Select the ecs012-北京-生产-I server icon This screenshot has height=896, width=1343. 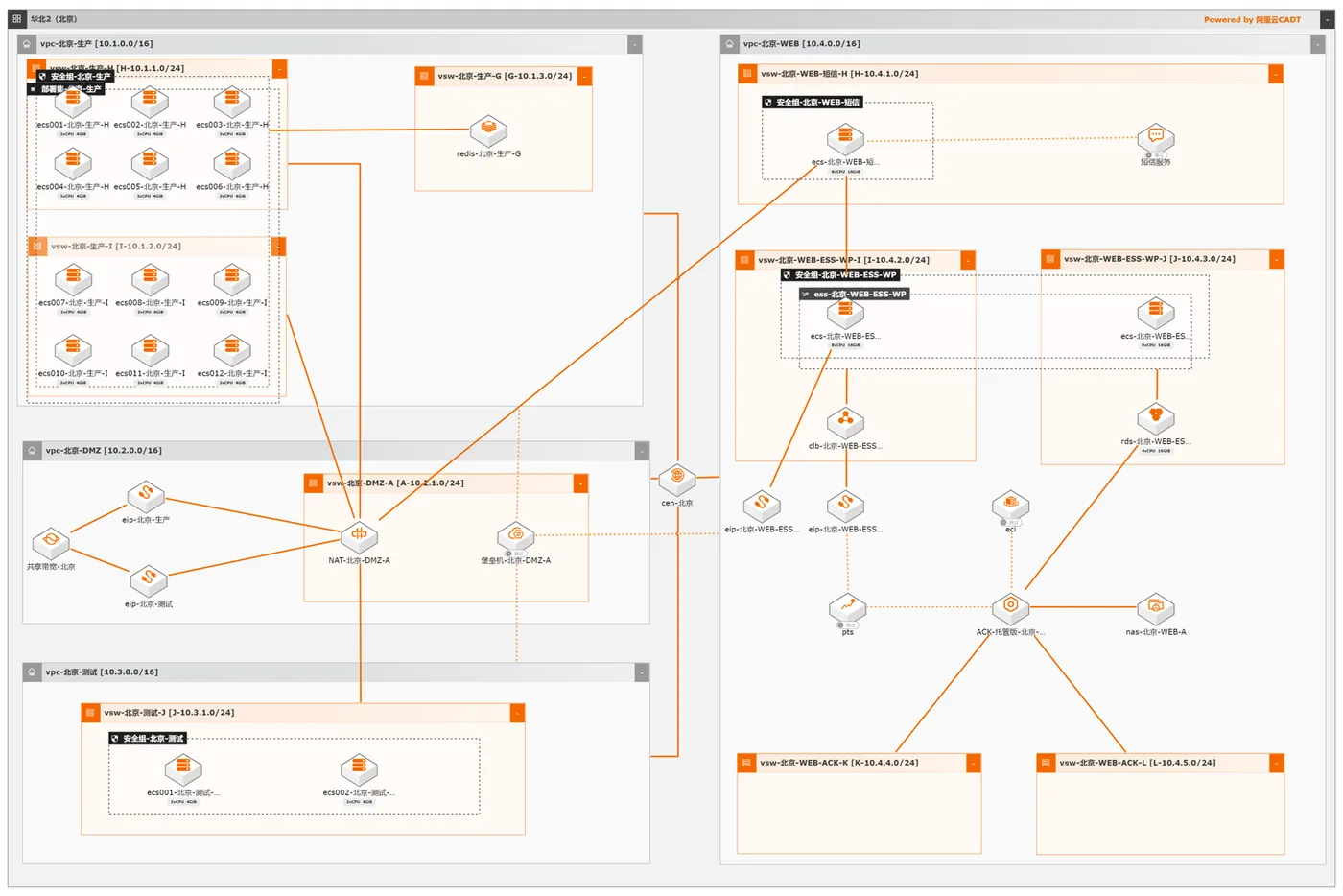pos(232,351)
